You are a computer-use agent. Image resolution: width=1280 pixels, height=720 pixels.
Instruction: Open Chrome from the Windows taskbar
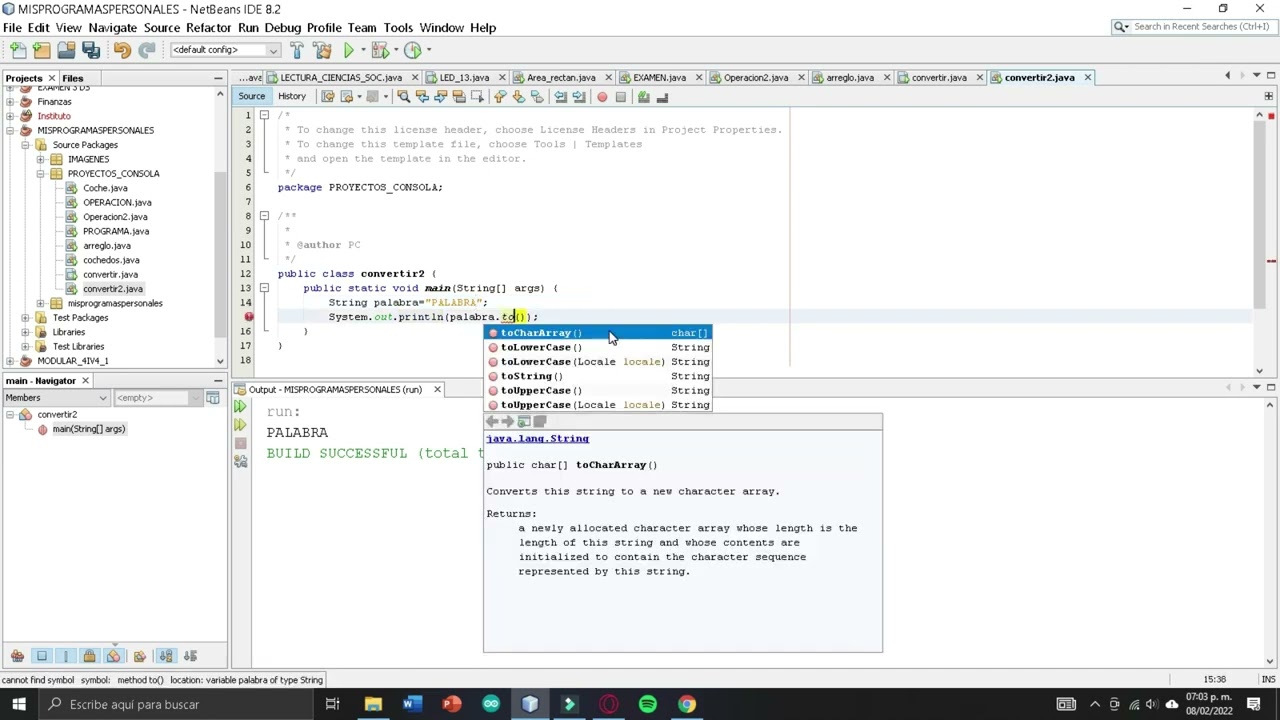pyautogui.click(x=687, y=704)
